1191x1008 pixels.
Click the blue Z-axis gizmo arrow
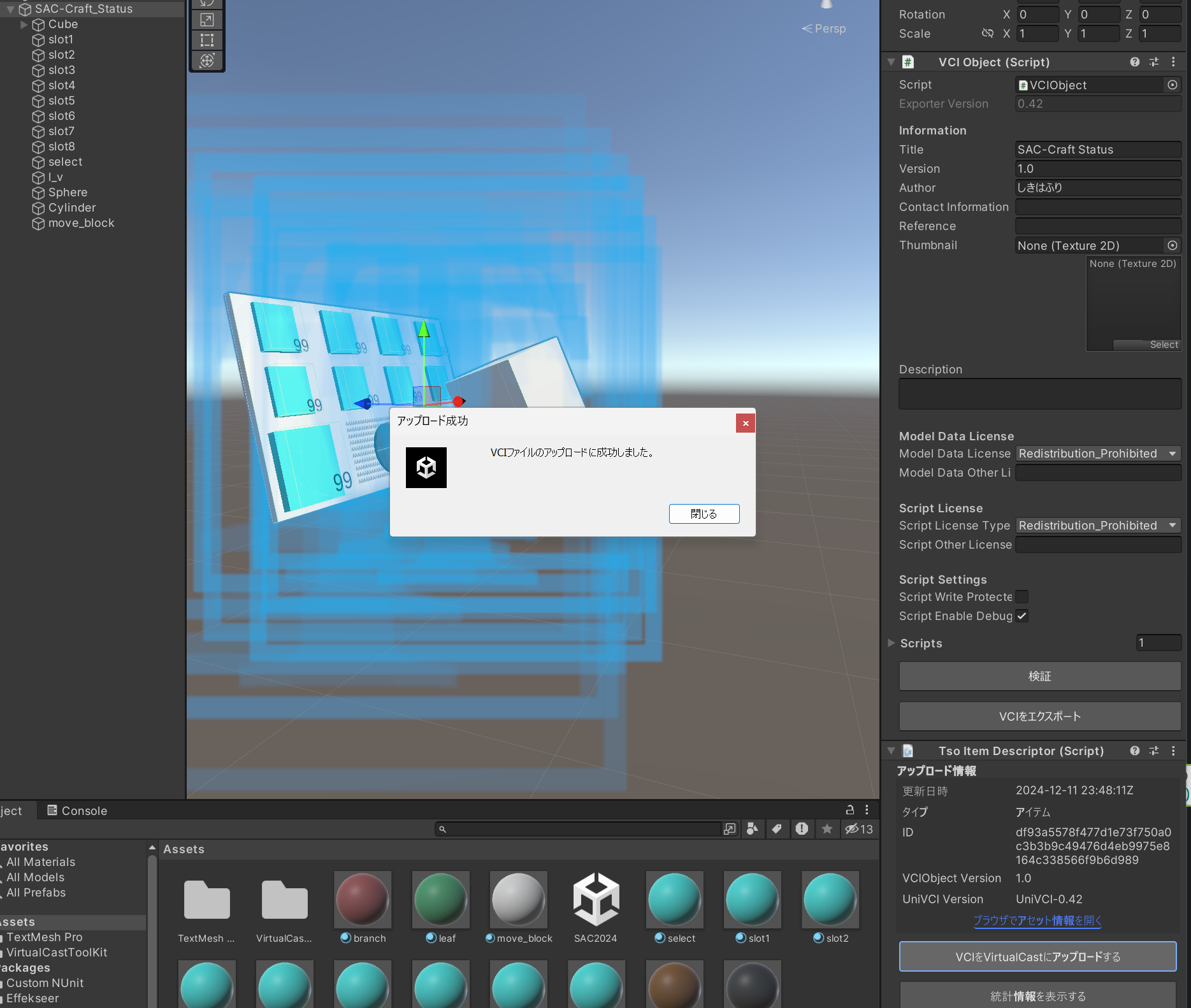[363, 403]
